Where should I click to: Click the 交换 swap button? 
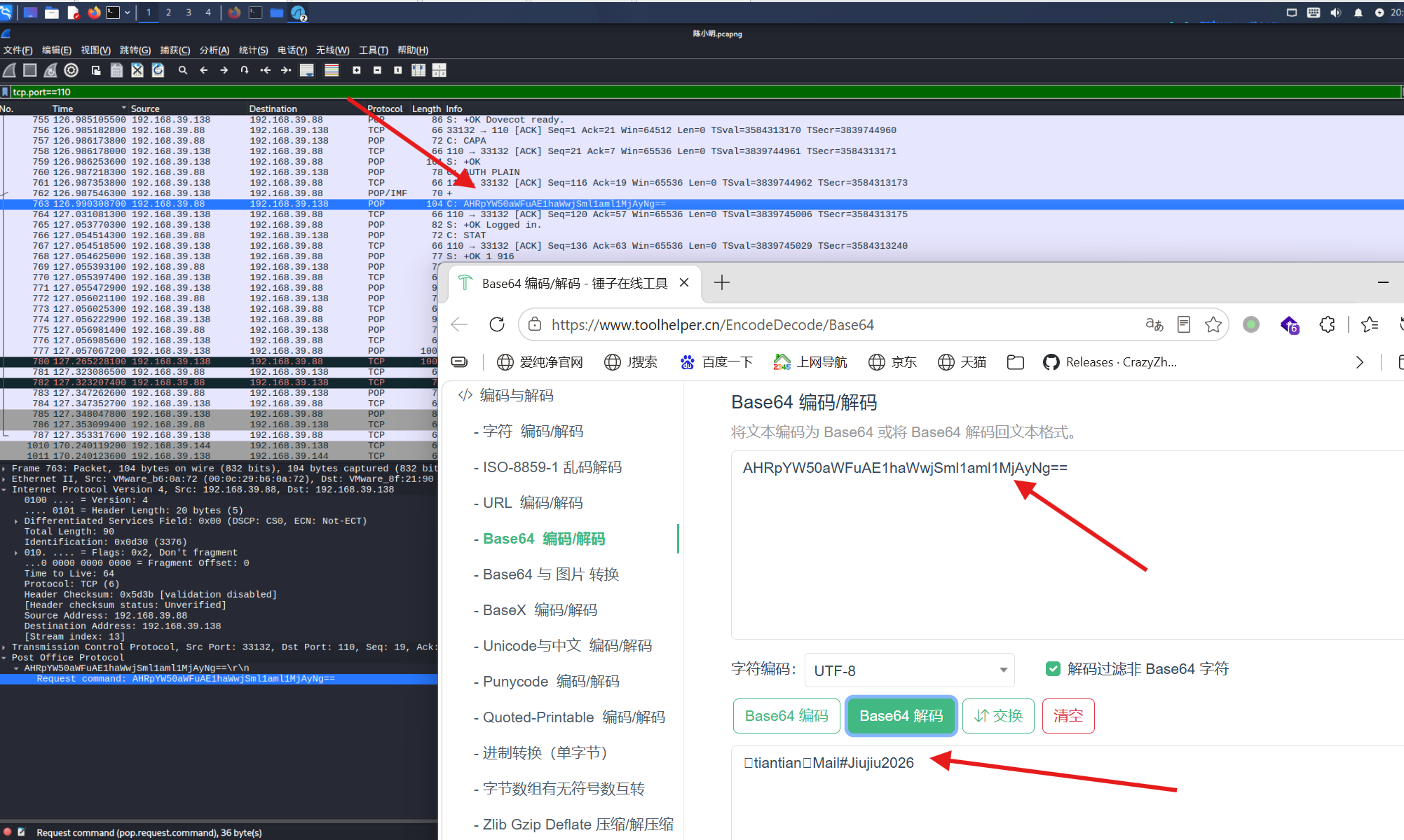point(998,716)
